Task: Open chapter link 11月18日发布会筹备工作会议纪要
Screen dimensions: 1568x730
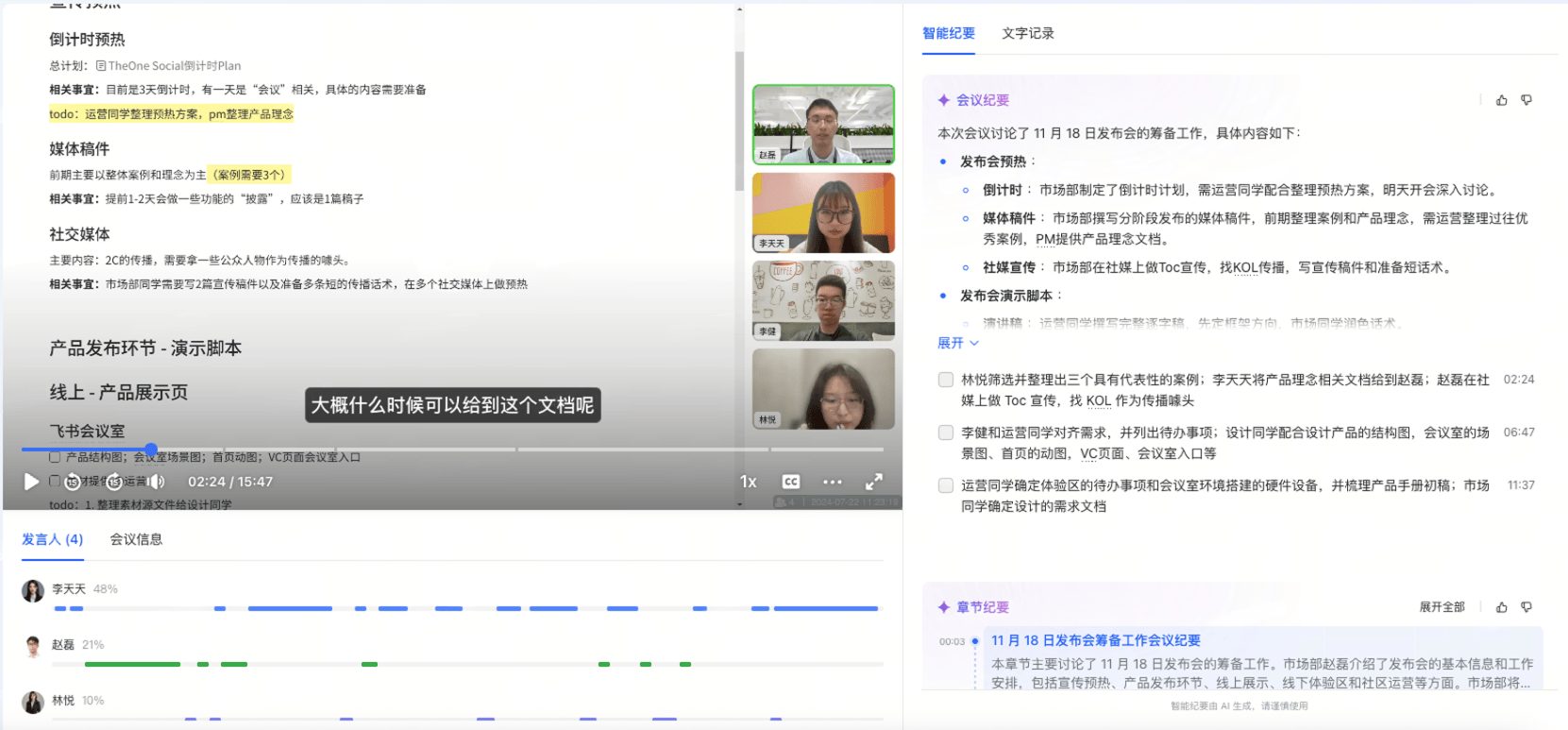Action: click(1095, 640)
